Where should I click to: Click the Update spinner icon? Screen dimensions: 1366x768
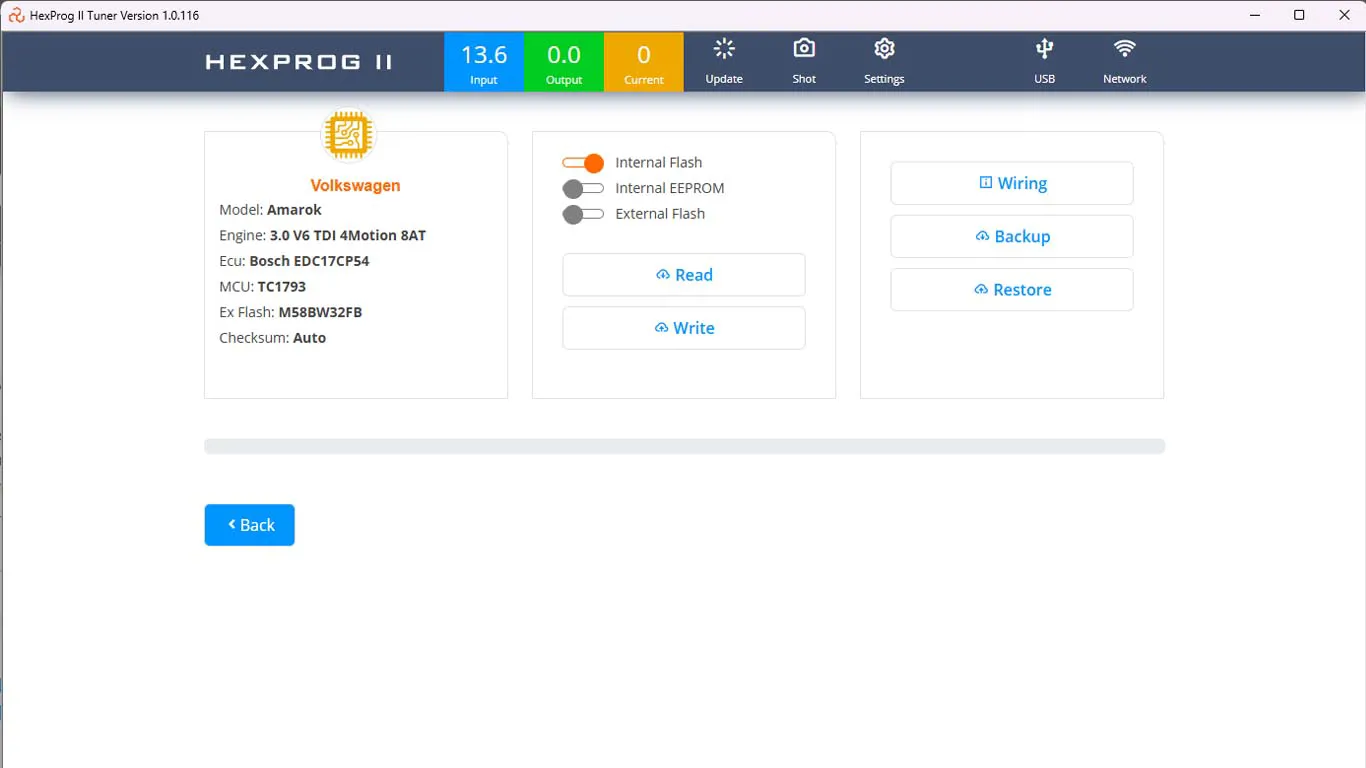[724, 49]
